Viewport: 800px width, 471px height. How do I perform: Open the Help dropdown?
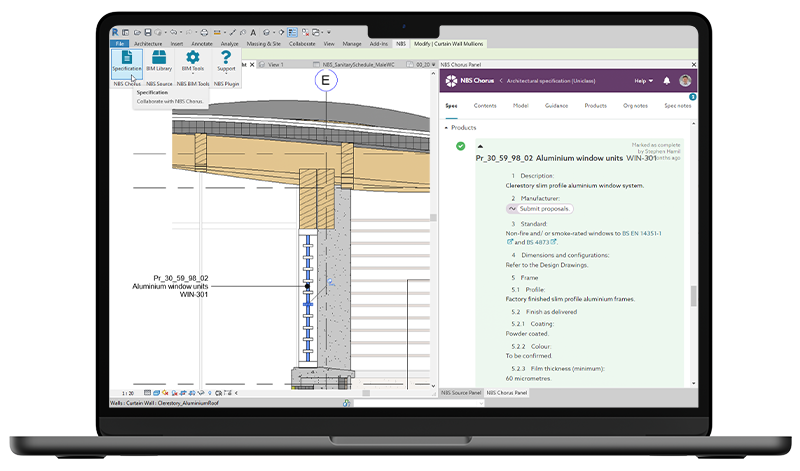[643, 81]
